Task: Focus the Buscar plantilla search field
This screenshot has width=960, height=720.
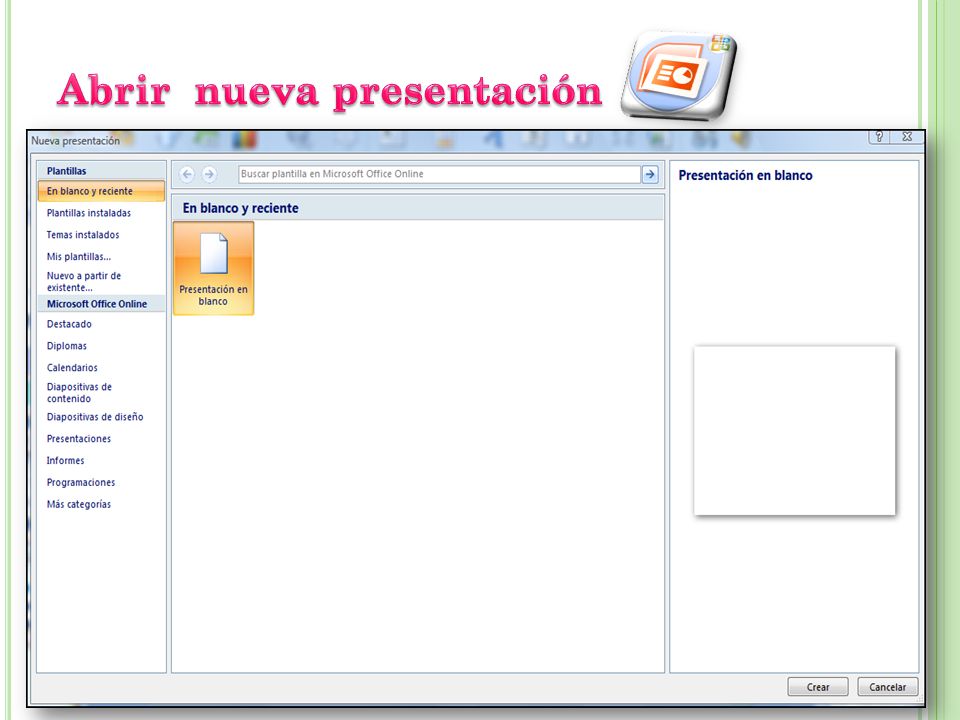Action: pos(439,174)
